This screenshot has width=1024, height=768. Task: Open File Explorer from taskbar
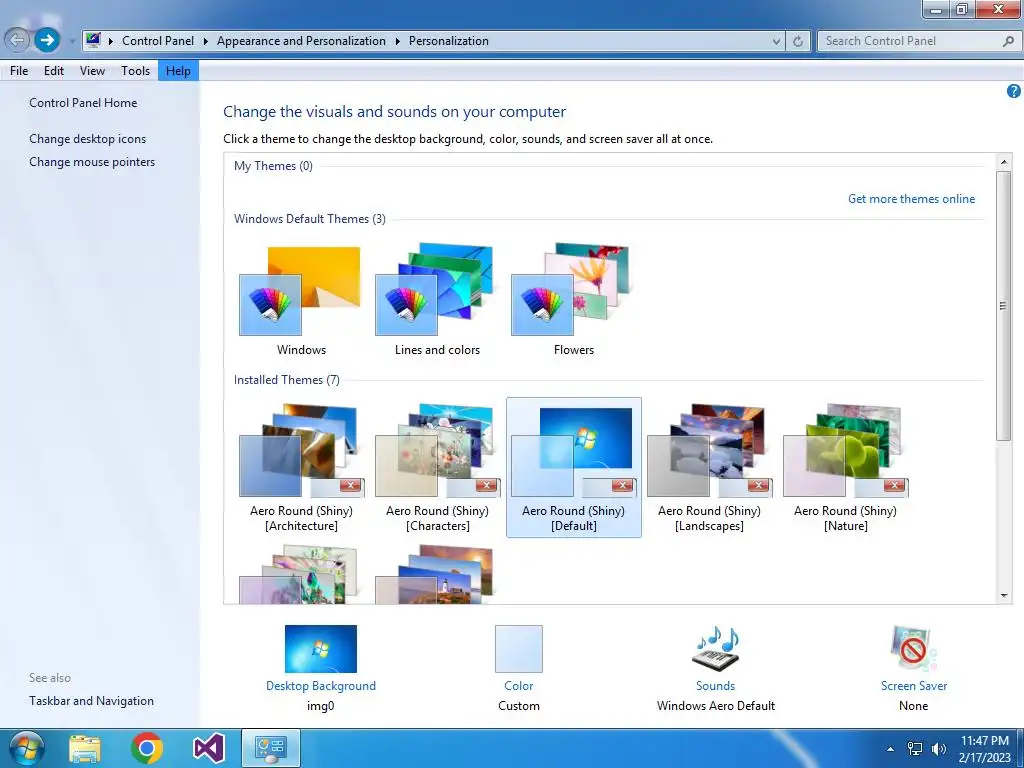click(85, 749)
